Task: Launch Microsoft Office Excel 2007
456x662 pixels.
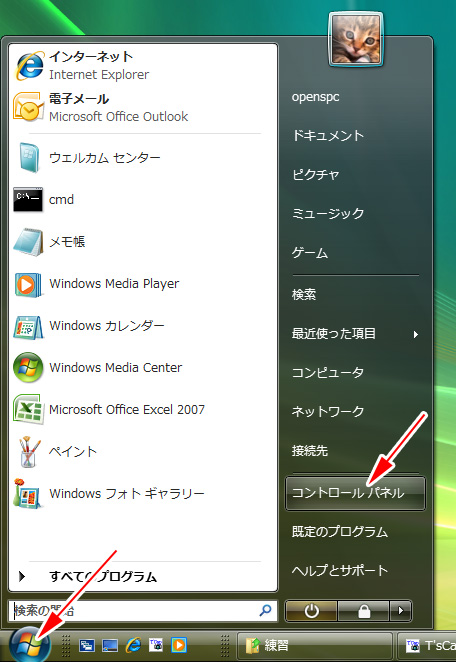Action: point(143,410)
